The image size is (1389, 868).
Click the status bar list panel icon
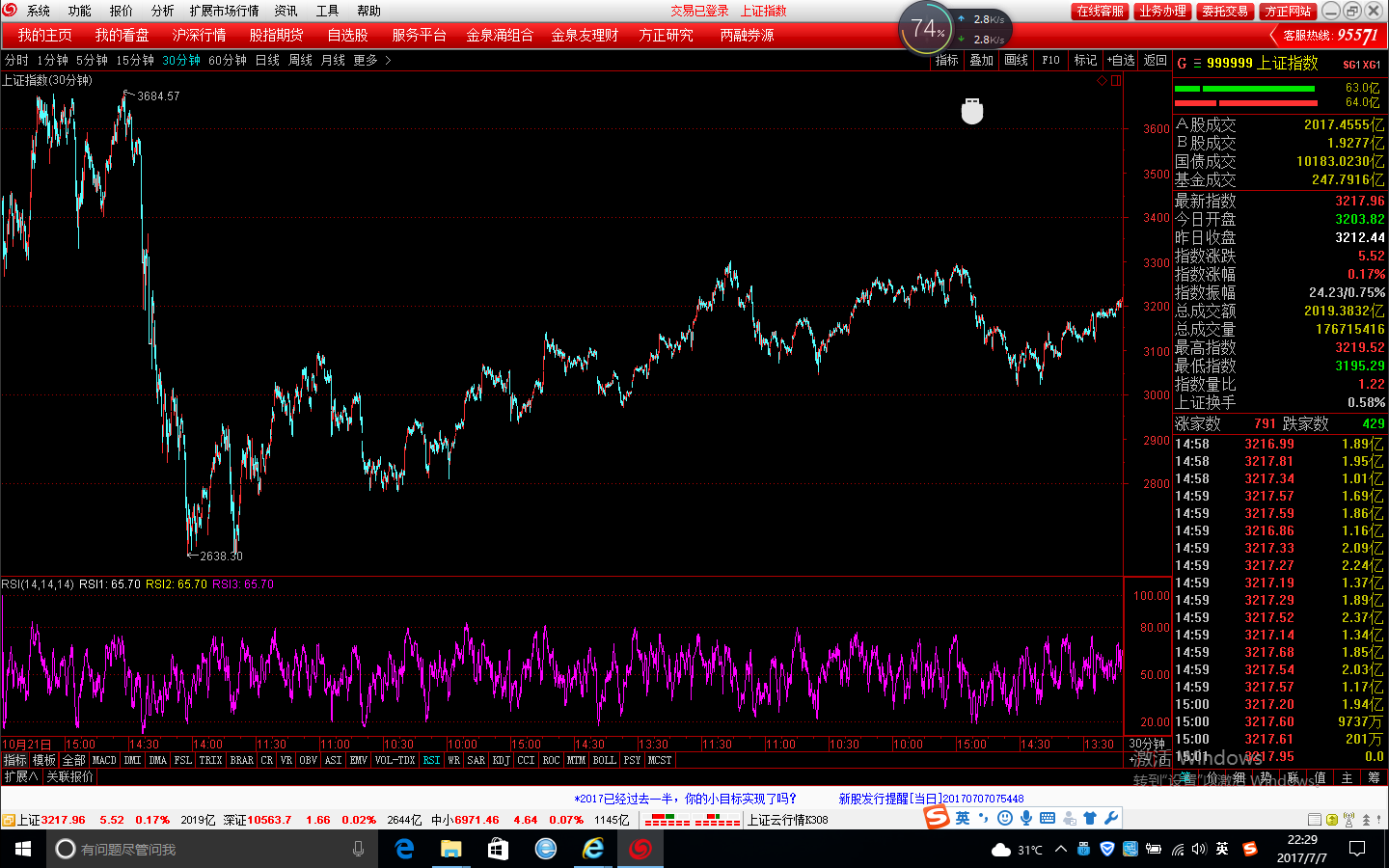(x=1315, y=820)
